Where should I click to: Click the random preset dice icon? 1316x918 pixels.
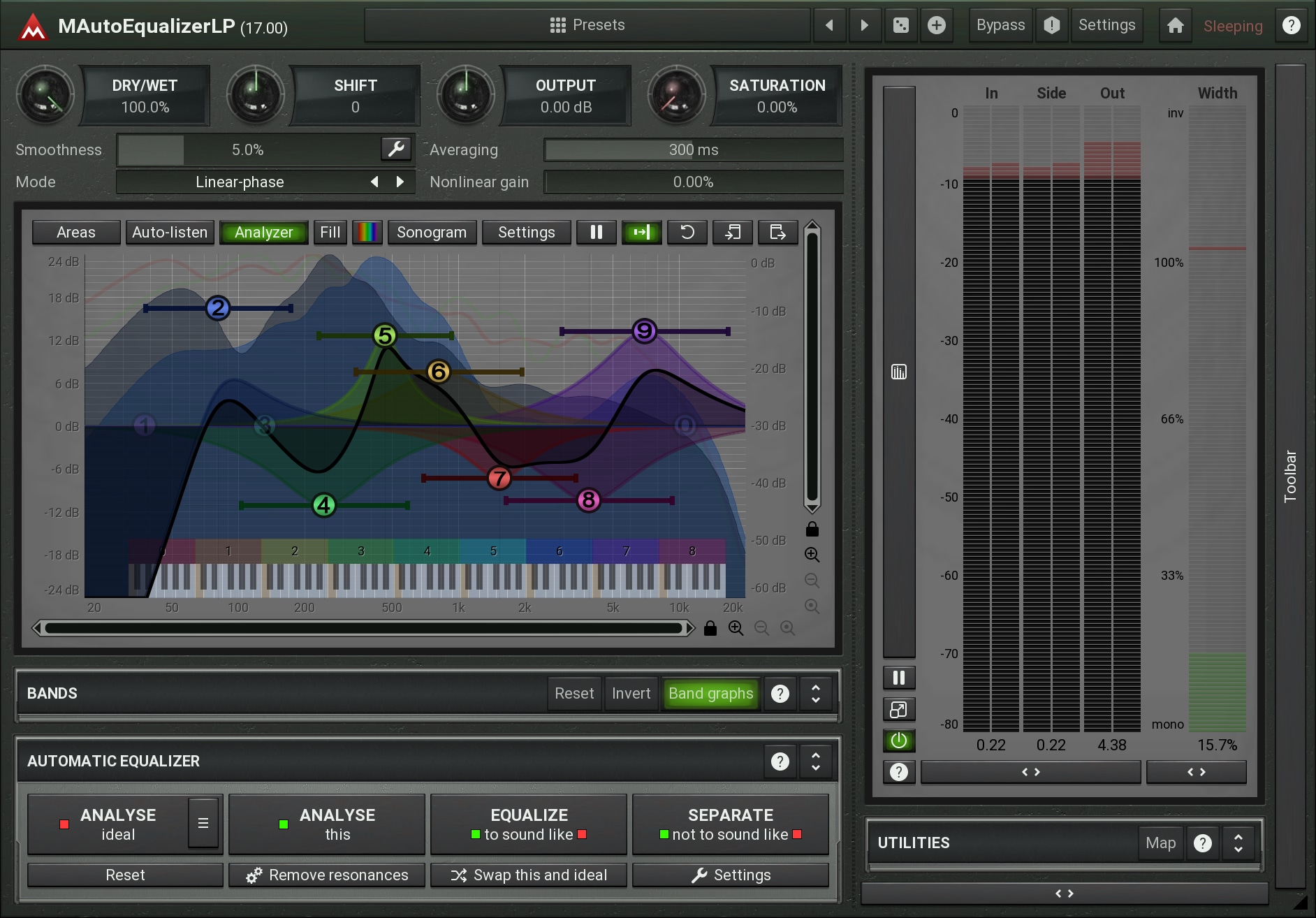point(901,26)
